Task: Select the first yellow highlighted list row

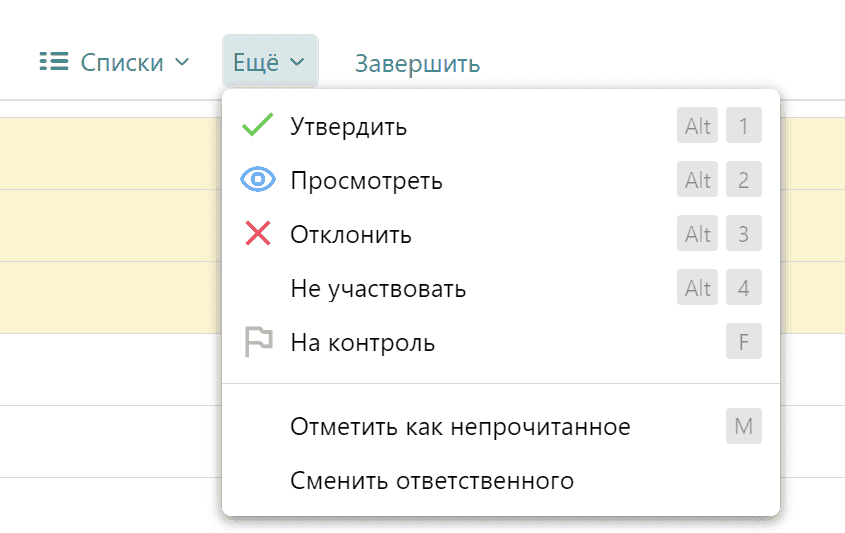Action: pos(110,153)
